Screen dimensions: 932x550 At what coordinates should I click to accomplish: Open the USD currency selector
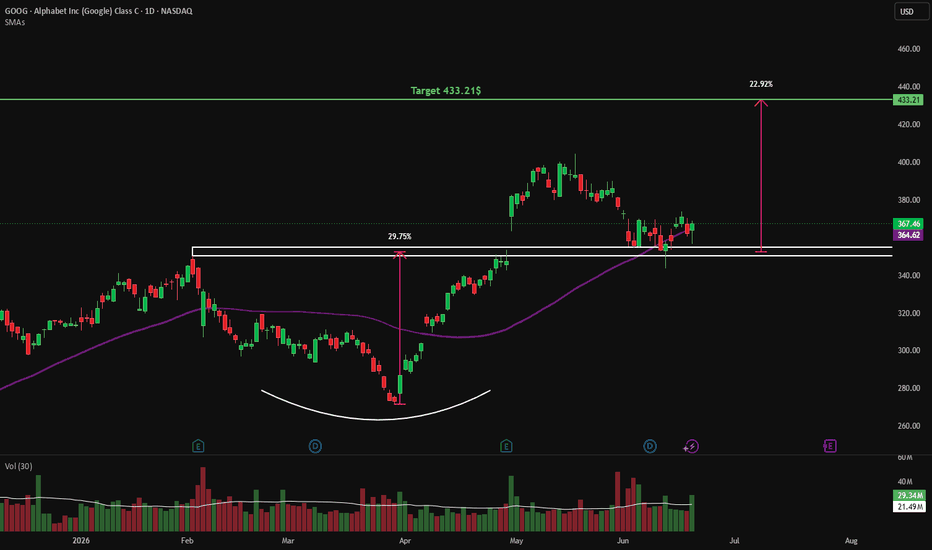911,11
